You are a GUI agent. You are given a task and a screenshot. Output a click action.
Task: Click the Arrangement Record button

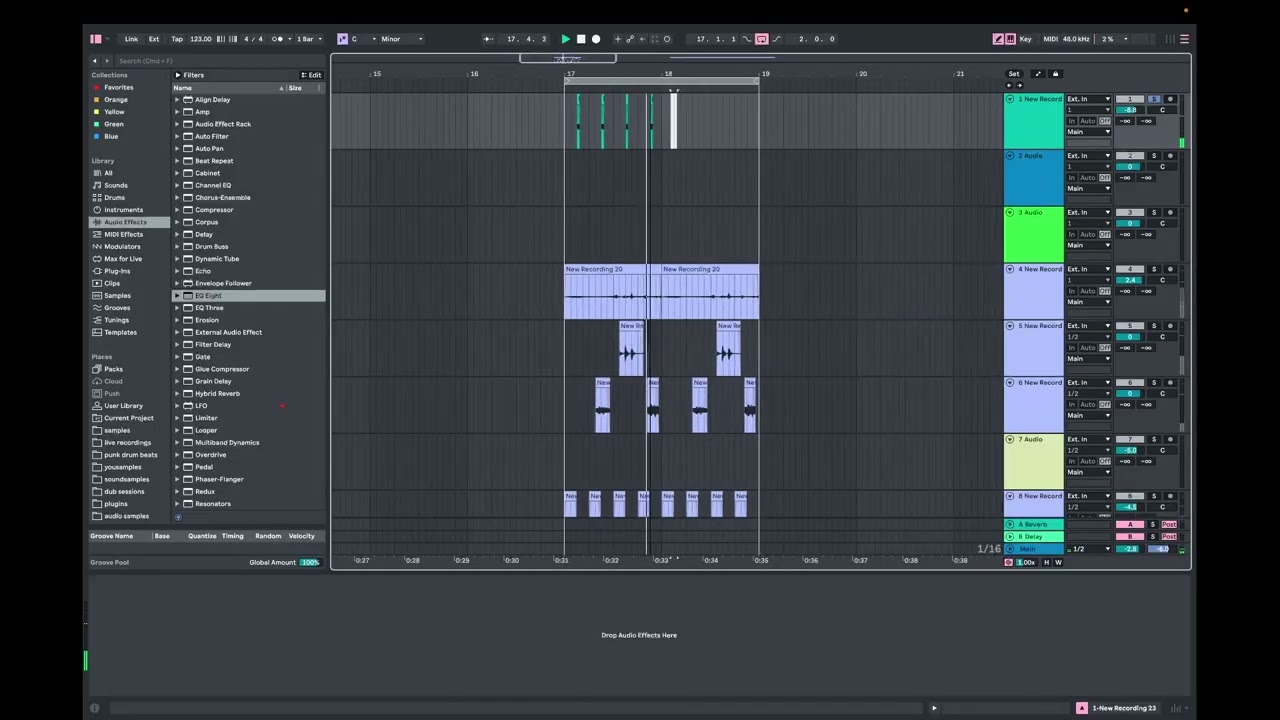(x=596, y=39)
